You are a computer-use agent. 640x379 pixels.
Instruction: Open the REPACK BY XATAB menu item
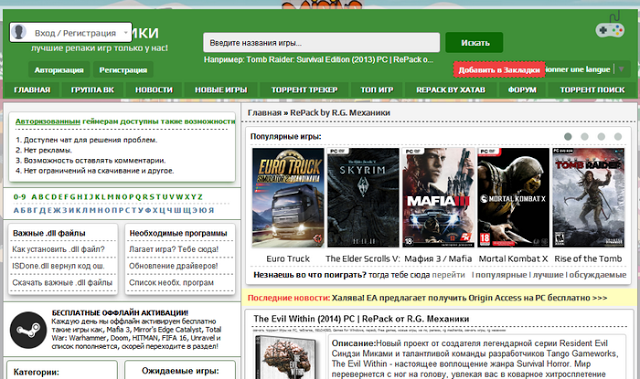coord(451,90)
